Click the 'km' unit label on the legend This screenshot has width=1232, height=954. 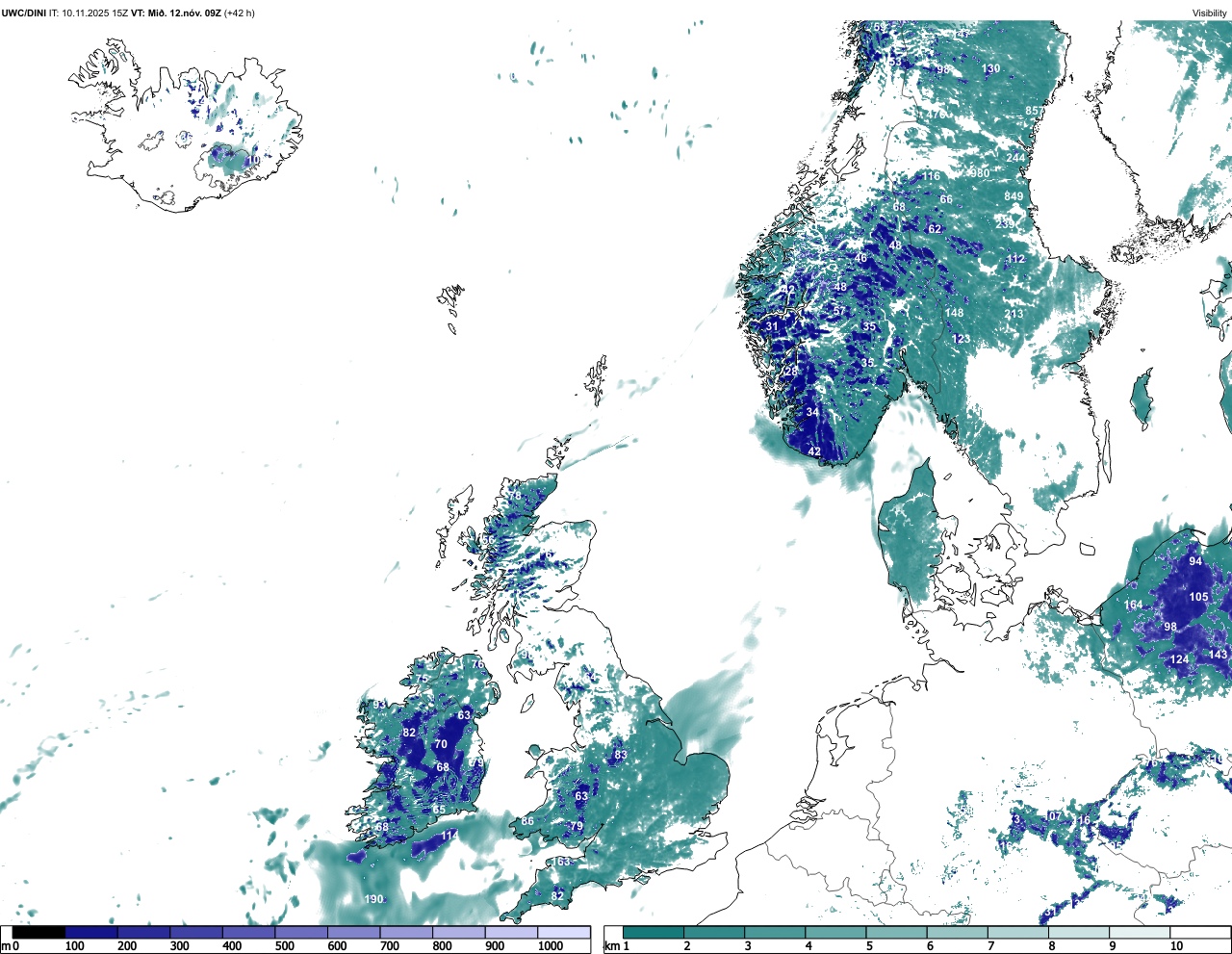[612, 946]
